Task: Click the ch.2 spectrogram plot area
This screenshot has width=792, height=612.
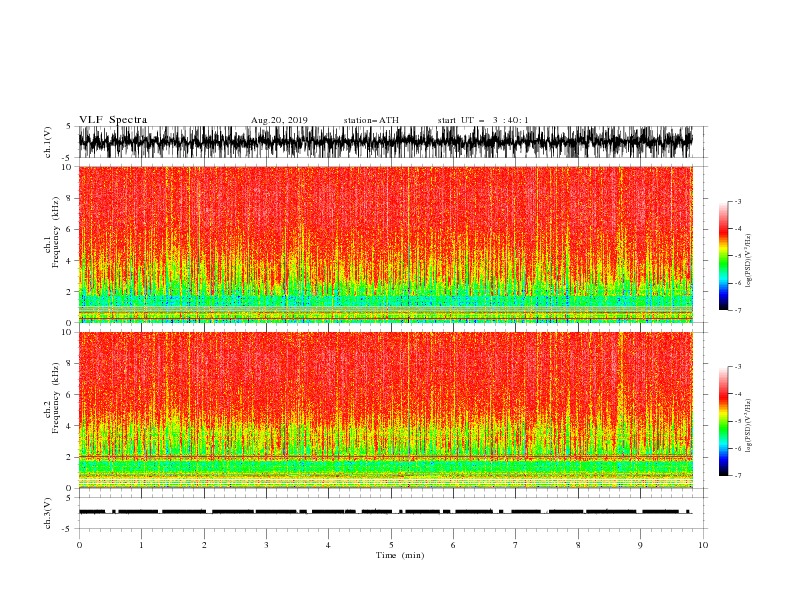Action: pyautogui.click(x=386, y=410)
